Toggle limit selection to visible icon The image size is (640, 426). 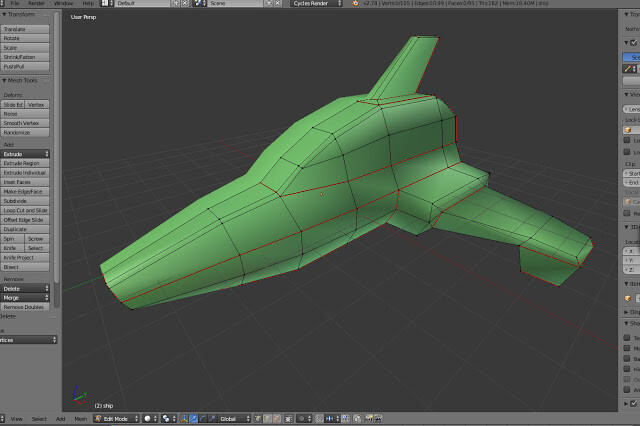289,419
